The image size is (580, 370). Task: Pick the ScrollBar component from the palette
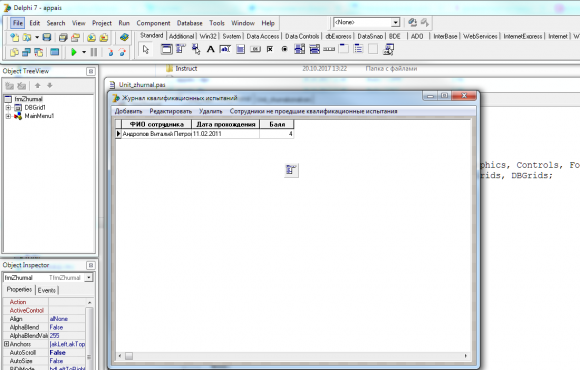pyautogui.click(x=329, y=49)
